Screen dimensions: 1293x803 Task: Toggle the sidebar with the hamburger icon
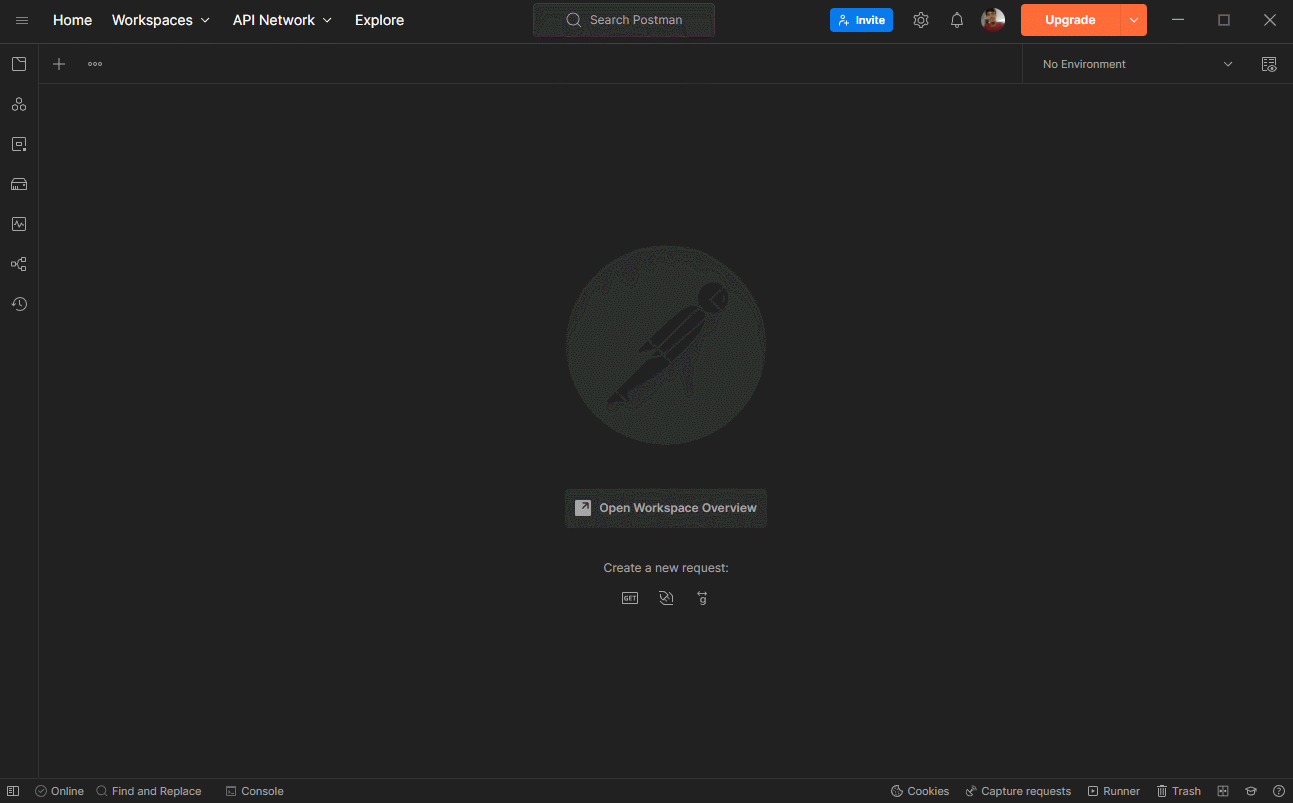tap(22, 19)
